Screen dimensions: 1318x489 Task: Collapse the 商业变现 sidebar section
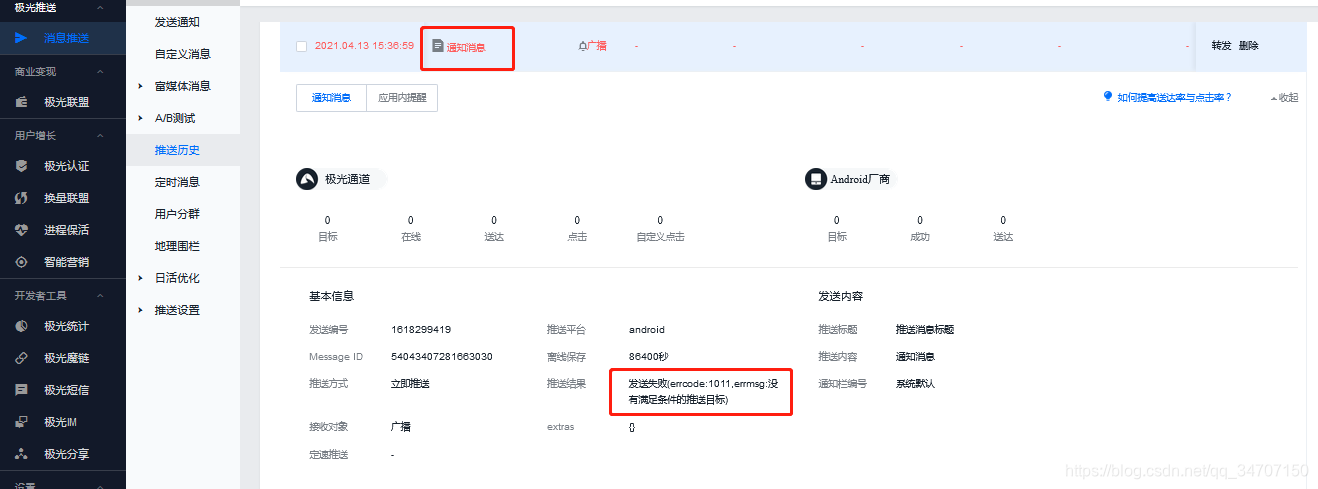coord(99,71)
